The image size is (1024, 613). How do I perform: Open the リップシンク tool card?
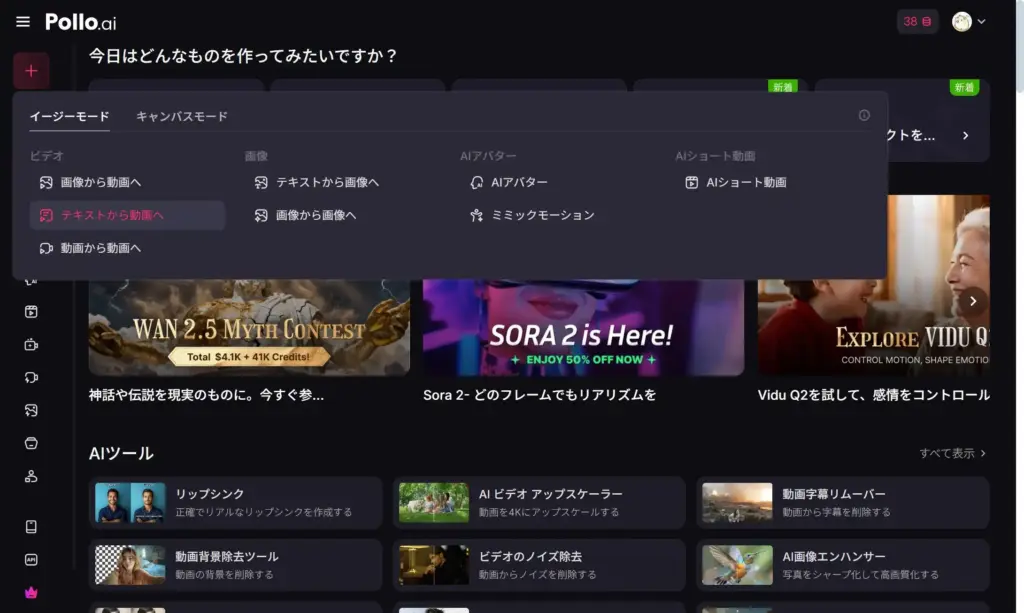pyautogui.click(x=236, y=502)
